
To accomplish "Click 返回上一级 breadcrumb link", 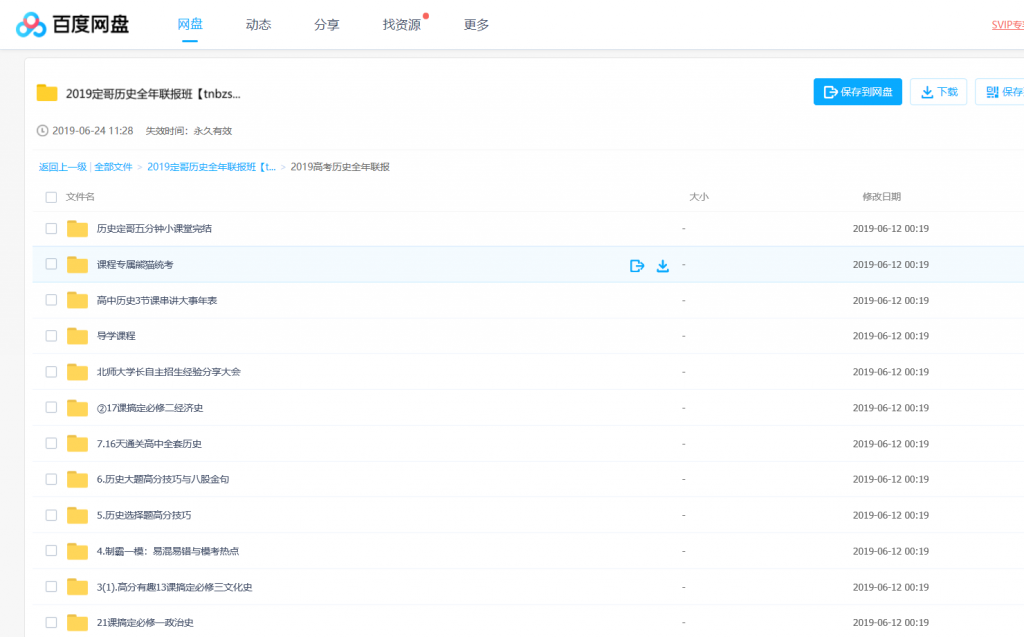I will click(x=63, y=167).
